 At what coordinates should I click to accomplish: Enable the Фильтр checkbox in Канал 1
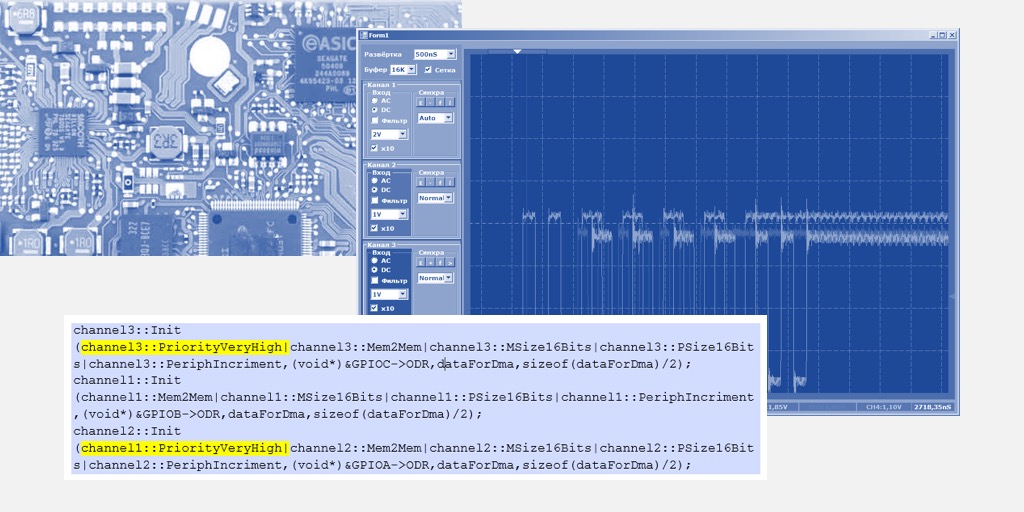click(375, 120)
